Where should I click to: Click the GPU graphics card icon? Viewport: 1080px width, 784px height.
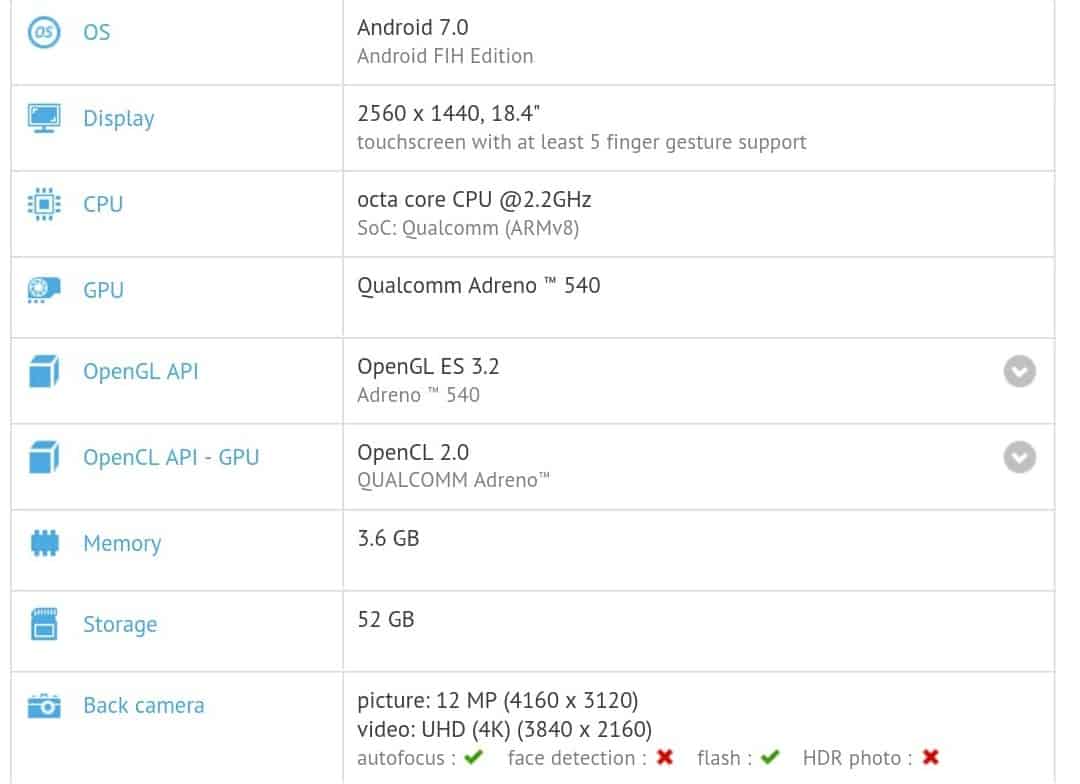click(x=44, y=290)
